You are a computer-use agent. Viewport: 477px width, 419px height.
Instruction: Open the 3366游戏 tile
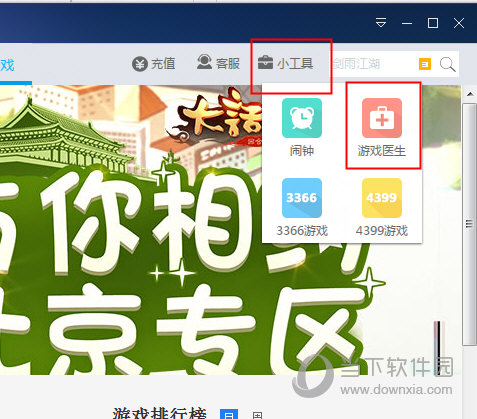(x=302, y=207)
